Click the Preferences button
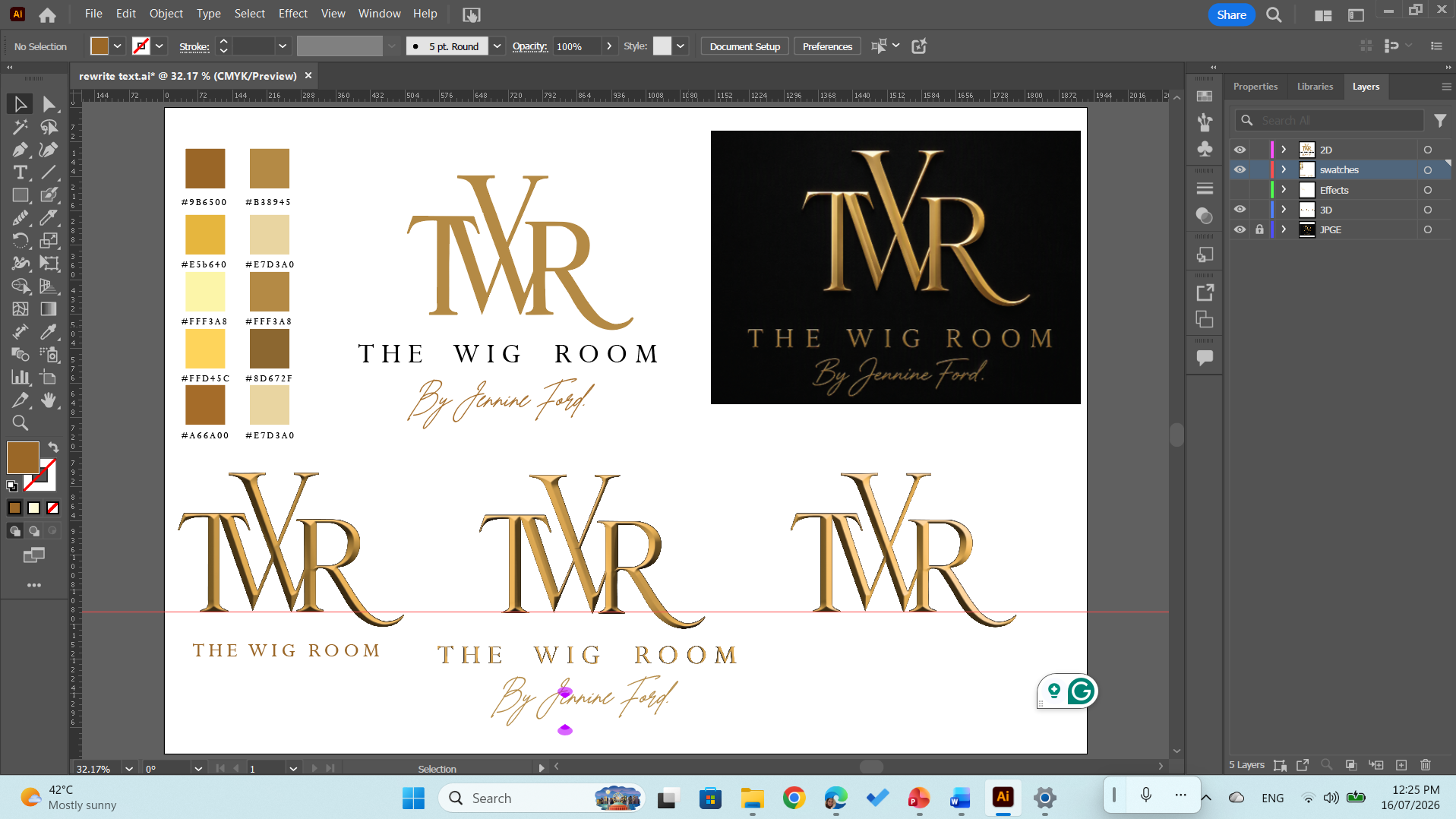This screenshot has height=819, width=1456. pos(827,46)
